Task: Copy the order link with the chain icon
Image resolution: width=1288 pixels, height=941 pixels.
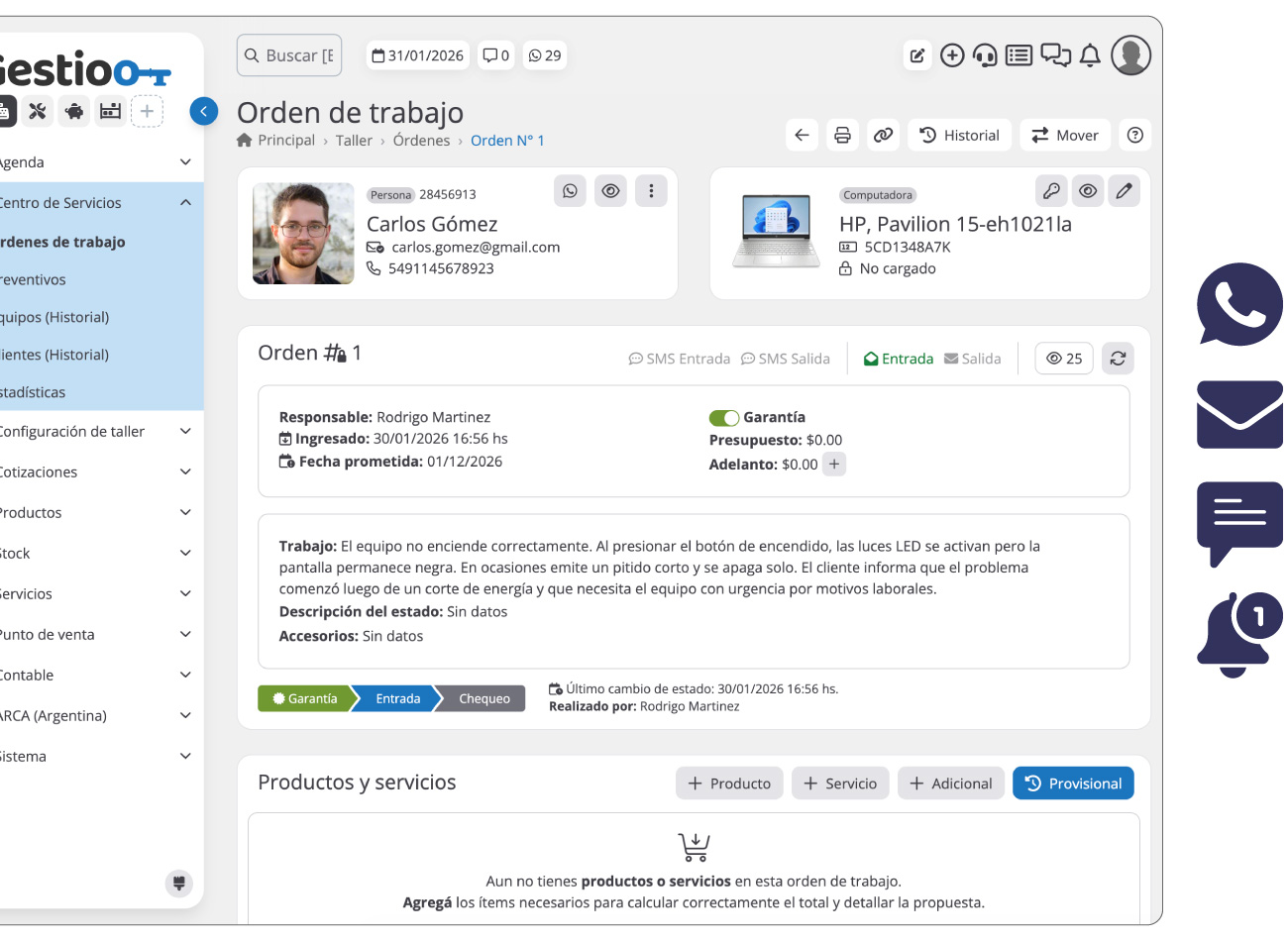Action: click(883, 135)
